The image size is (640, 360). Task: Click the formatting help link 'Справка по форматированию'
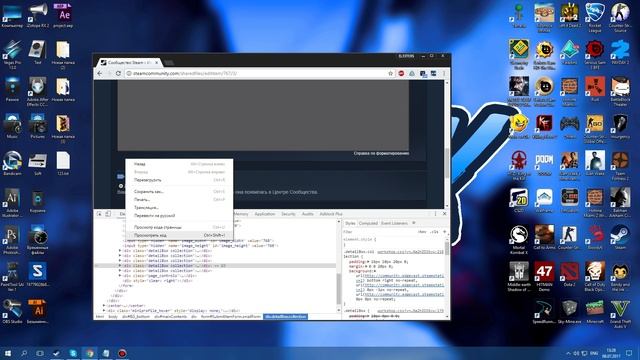381,153
